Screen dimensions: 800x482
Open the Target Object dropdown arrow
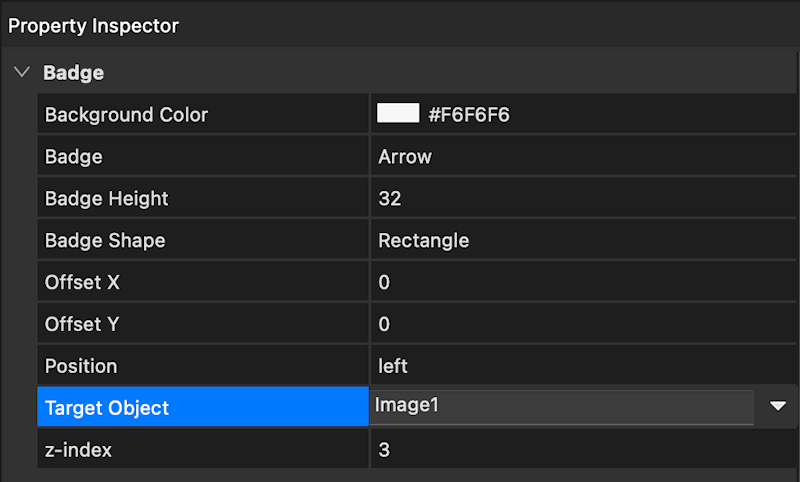coord(777,406)
